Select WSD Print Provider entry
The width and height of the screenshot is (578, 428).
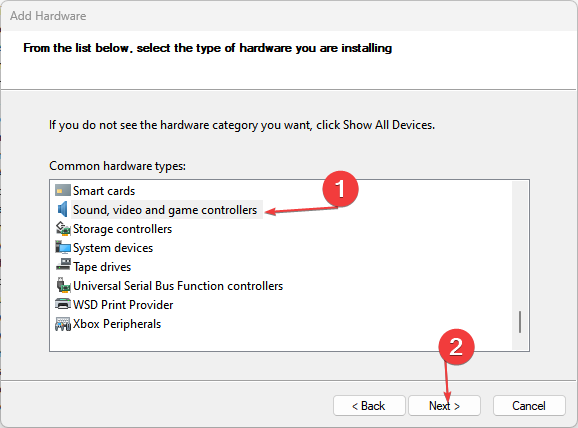pos(123,305)
